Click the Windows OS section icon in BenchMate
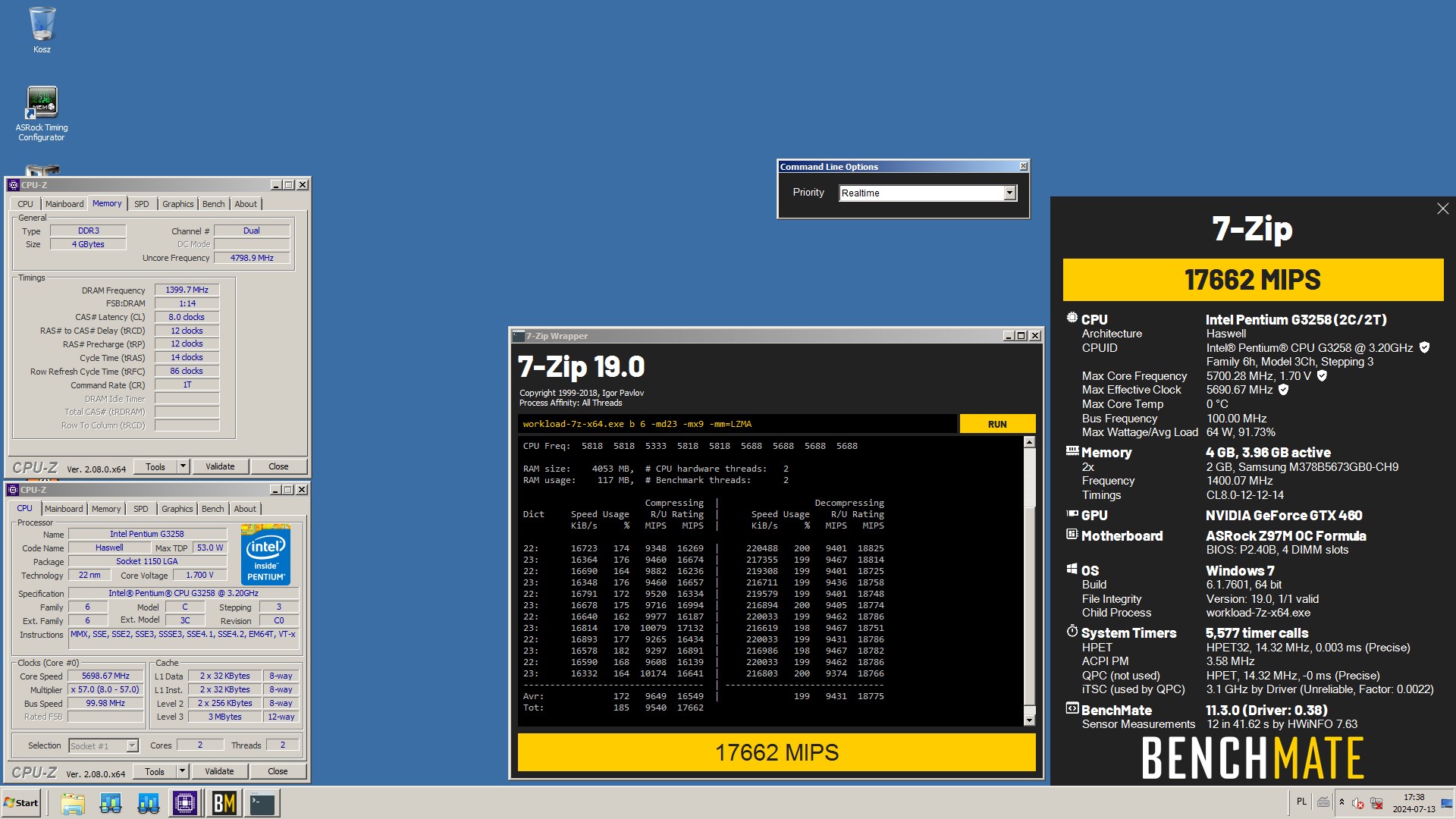 [x=1072, y=570]
